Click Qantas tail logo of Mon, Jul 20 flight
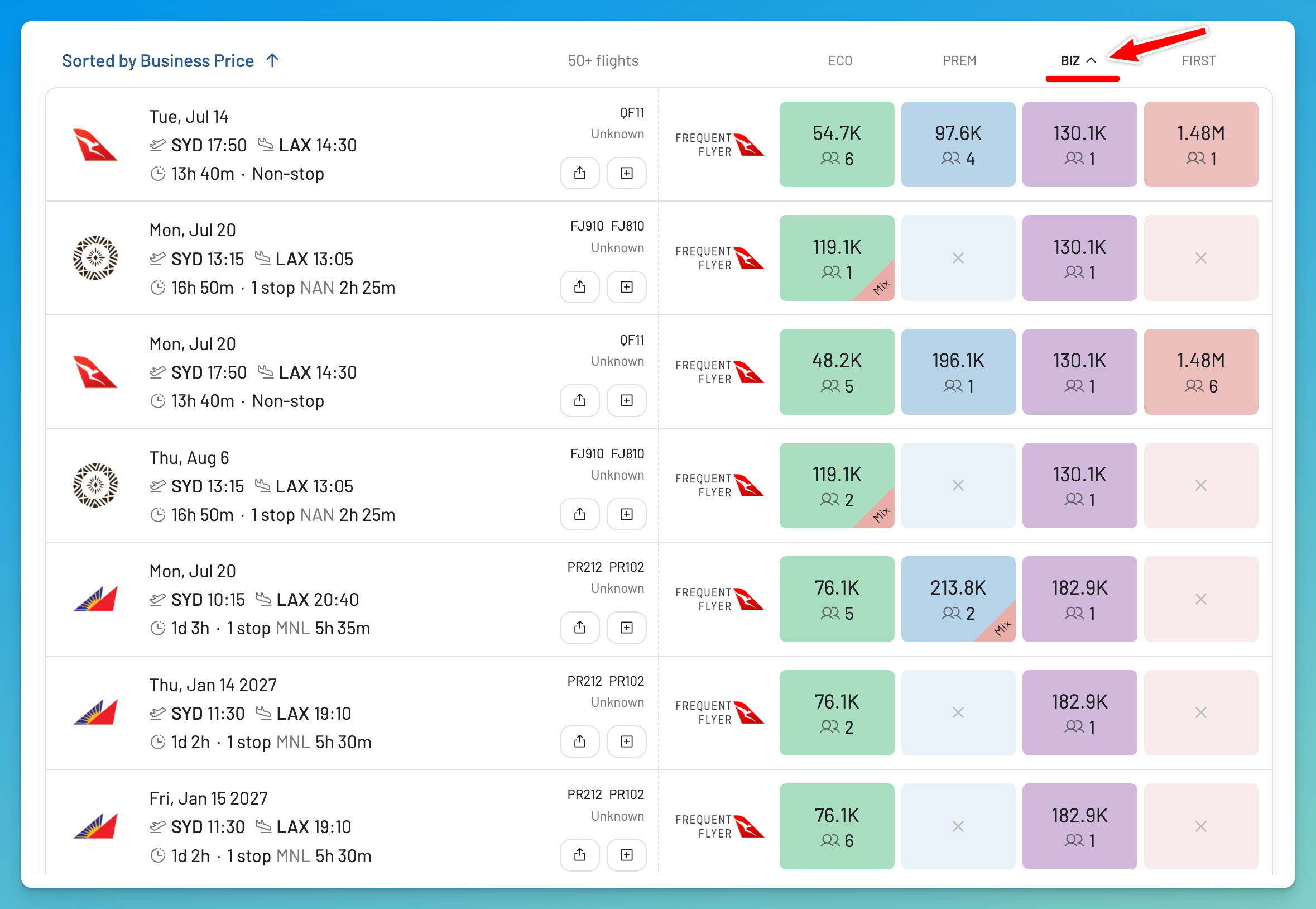 click(95, 372)
